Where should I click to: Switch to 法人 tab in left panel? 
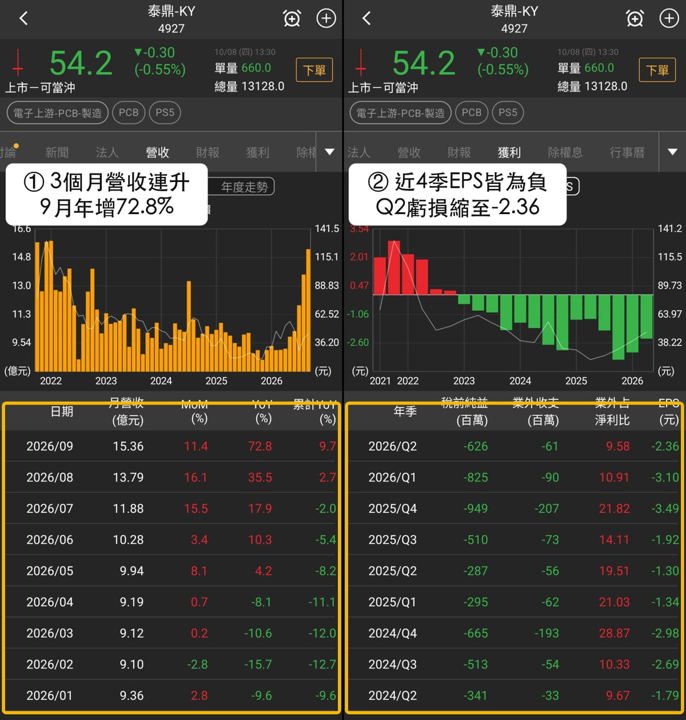[x=107, y=152]
